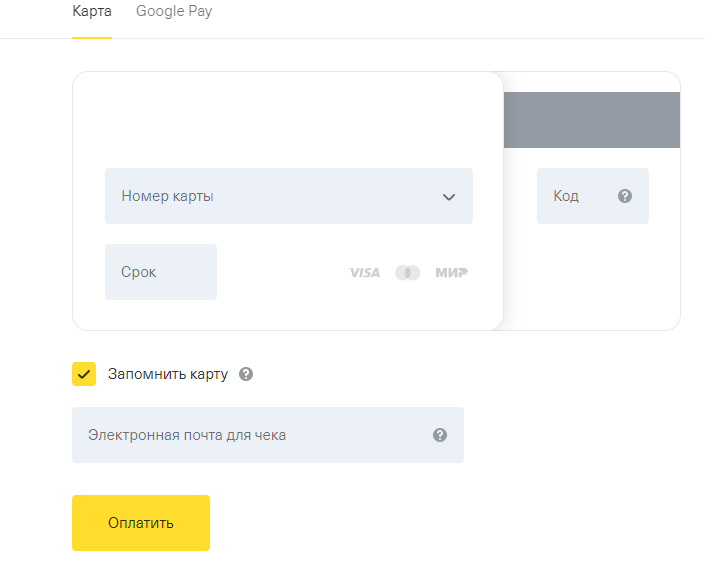Toggle the Запомнить карту checkbox

pos(84,374)
